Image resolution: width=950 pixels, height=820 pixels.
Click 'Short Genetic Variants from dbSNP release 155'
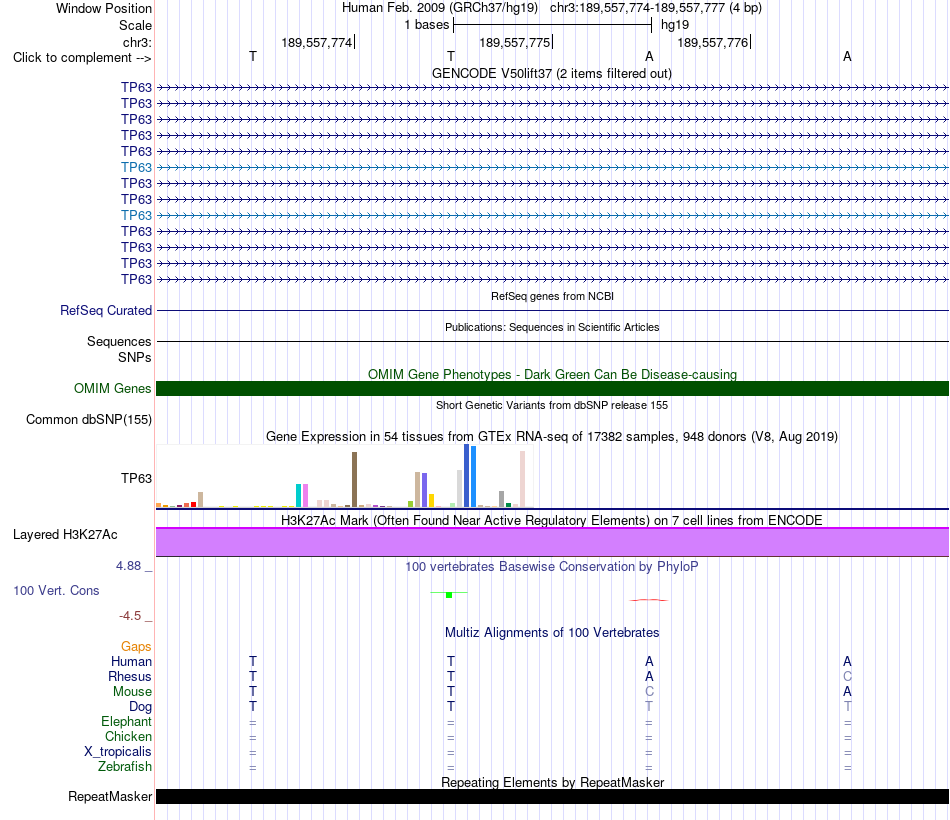pos(552,405)
